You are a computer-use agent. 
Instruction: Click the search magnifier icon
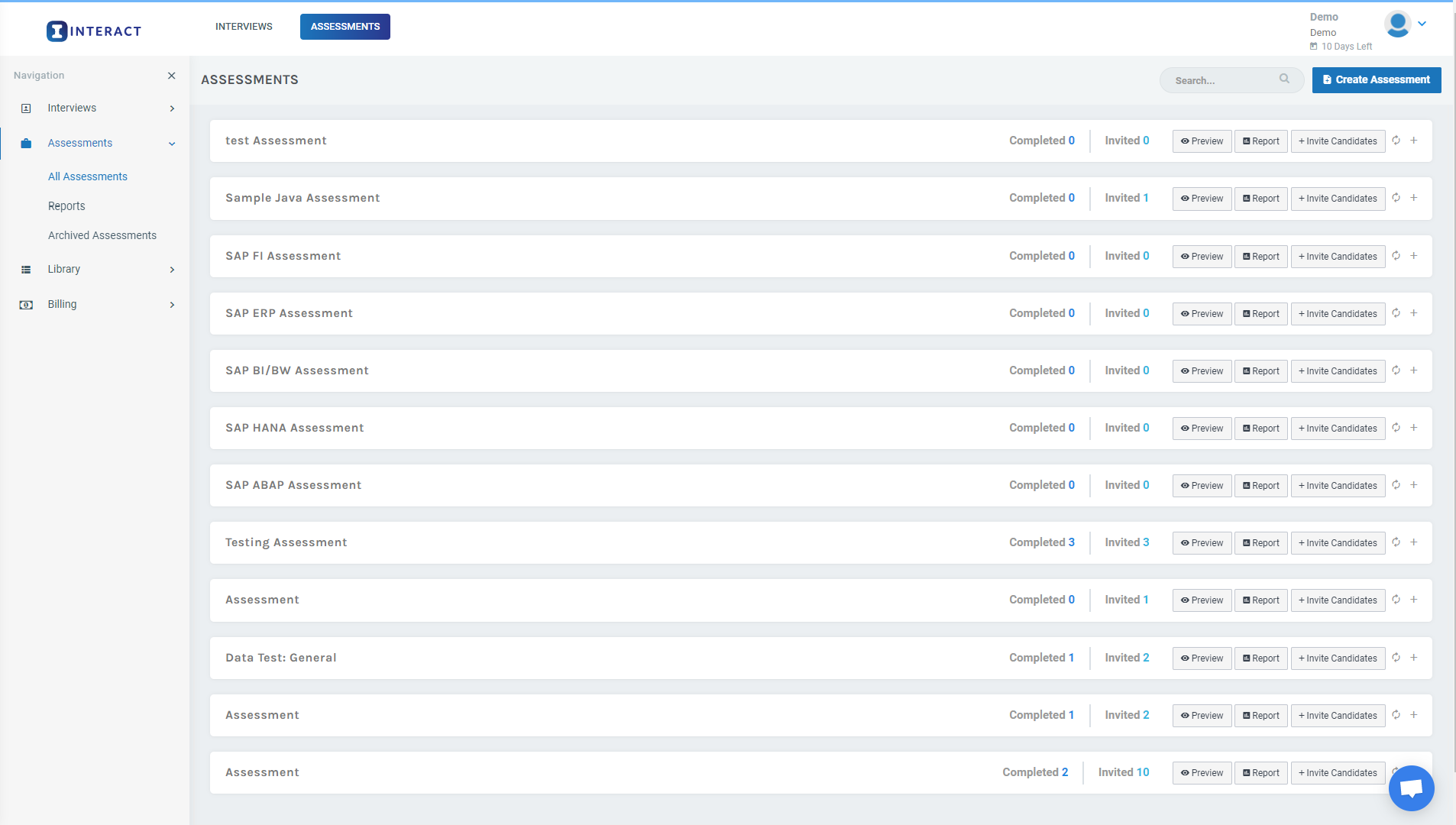click(1284, 79)
